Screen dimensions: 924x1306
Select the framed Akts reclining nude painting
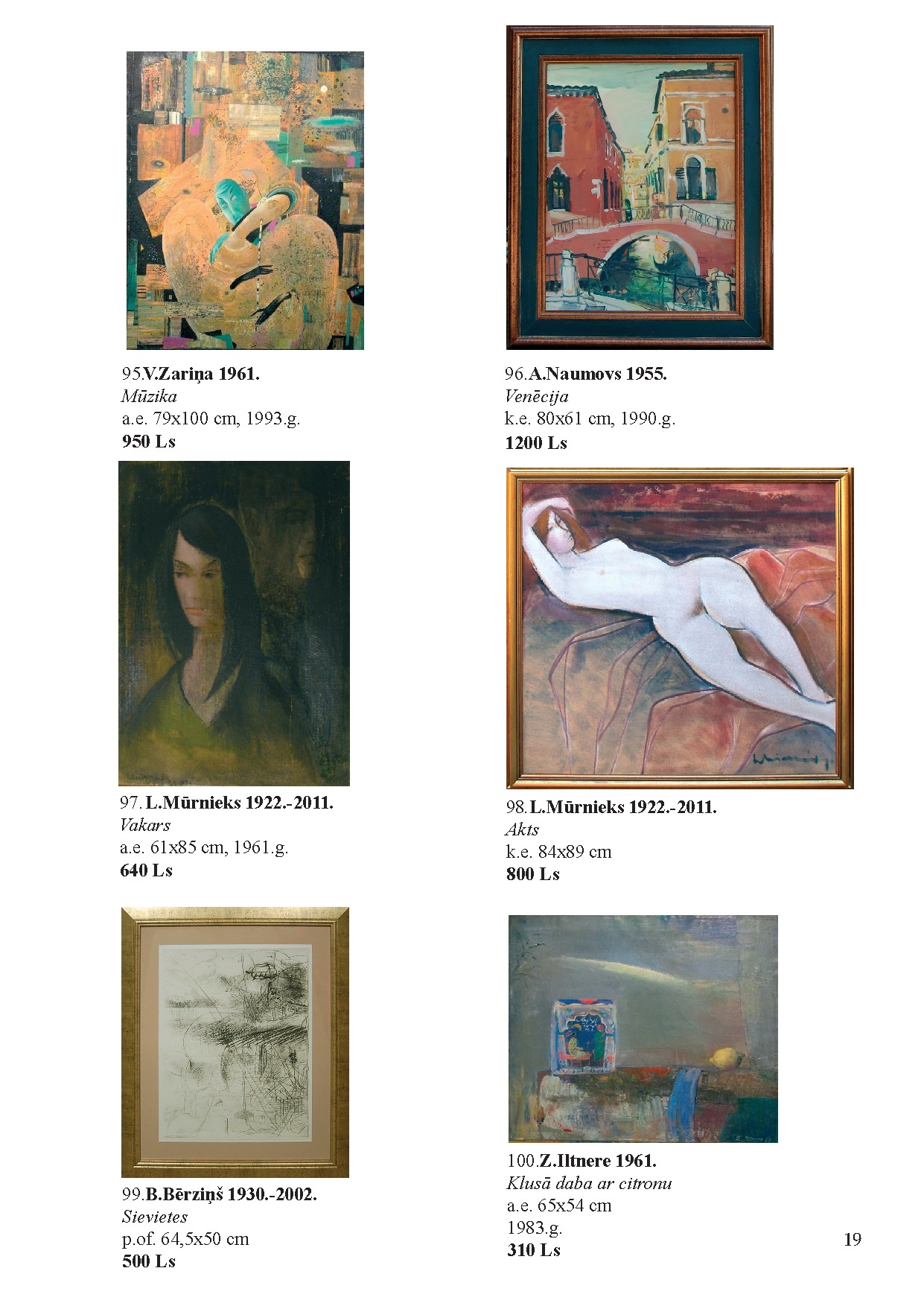point(680,628)
